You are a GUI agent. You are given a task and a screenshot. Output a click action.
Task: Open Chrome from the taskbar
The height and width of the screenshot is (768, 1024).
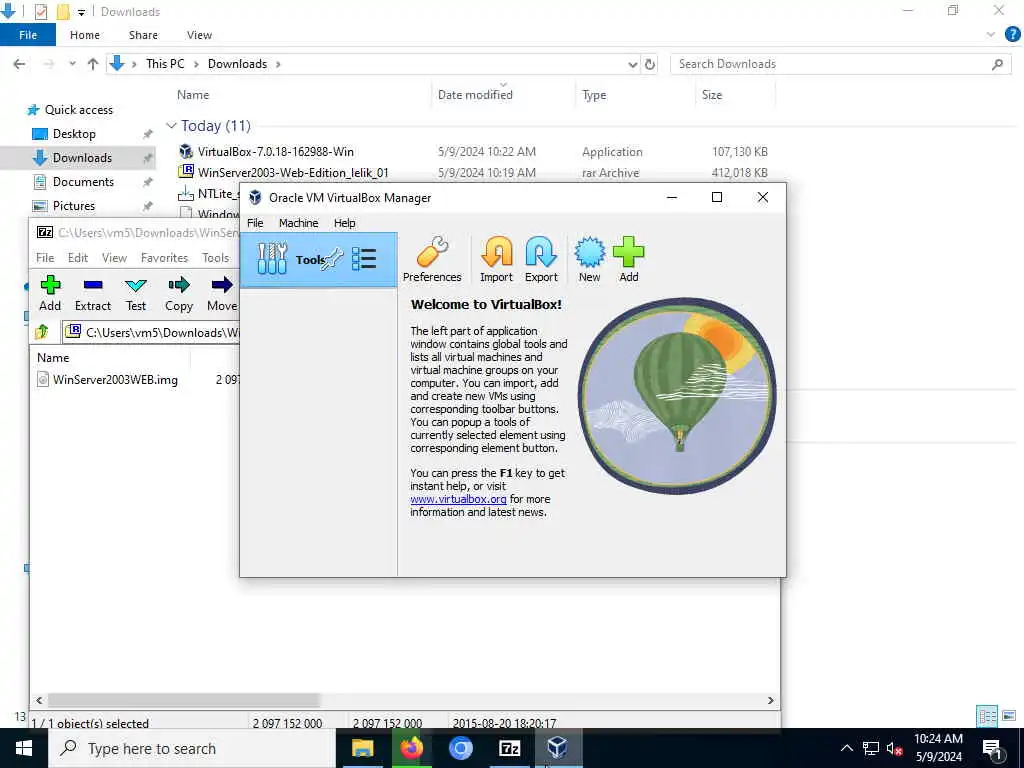(x=460, y=748)
